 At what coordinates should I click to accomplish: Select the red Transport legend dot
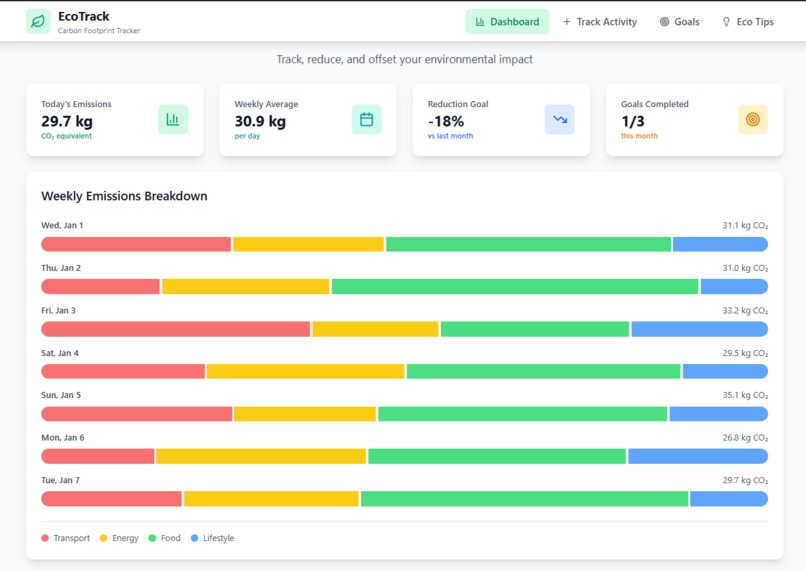point(45,538)
